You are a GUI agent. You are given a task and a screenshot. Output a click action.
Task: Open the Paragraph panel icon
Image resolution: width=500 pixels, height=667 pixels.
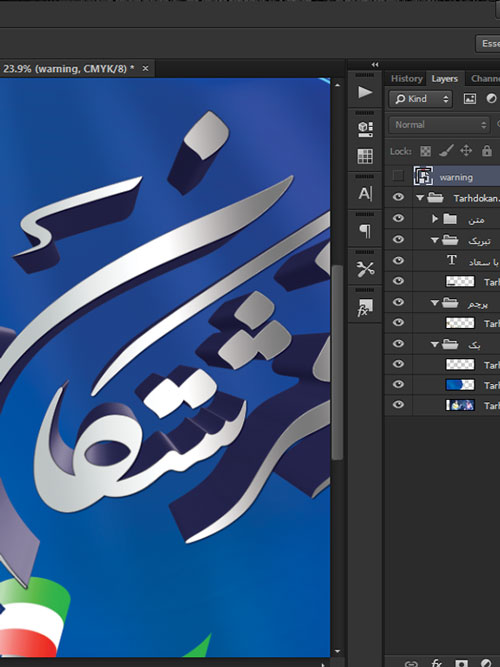365,231
